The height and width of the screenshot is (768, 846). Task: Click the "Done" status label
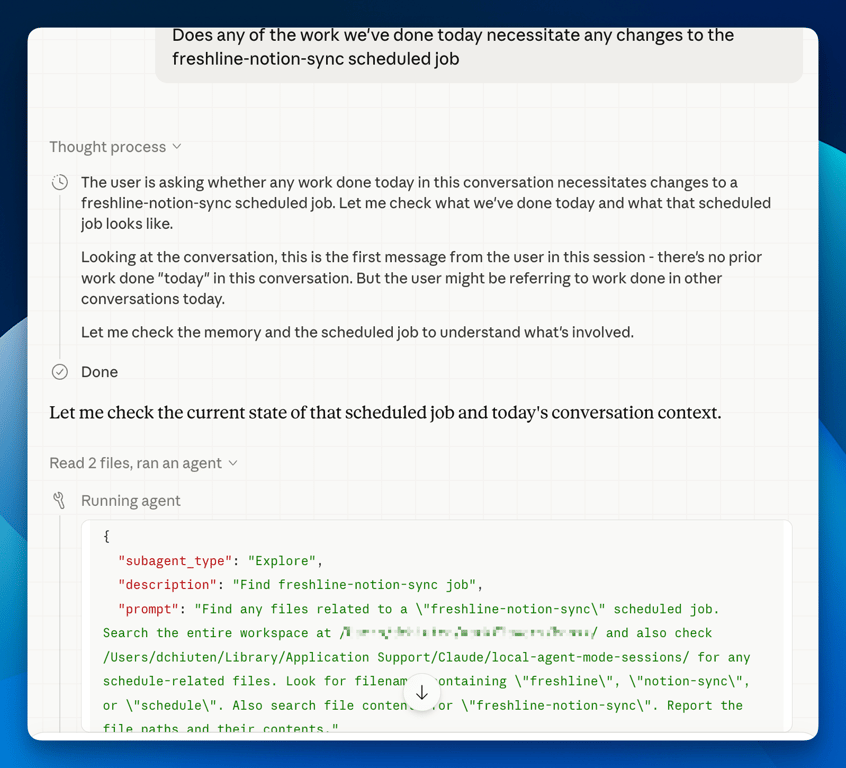click(x=100, y=371)
